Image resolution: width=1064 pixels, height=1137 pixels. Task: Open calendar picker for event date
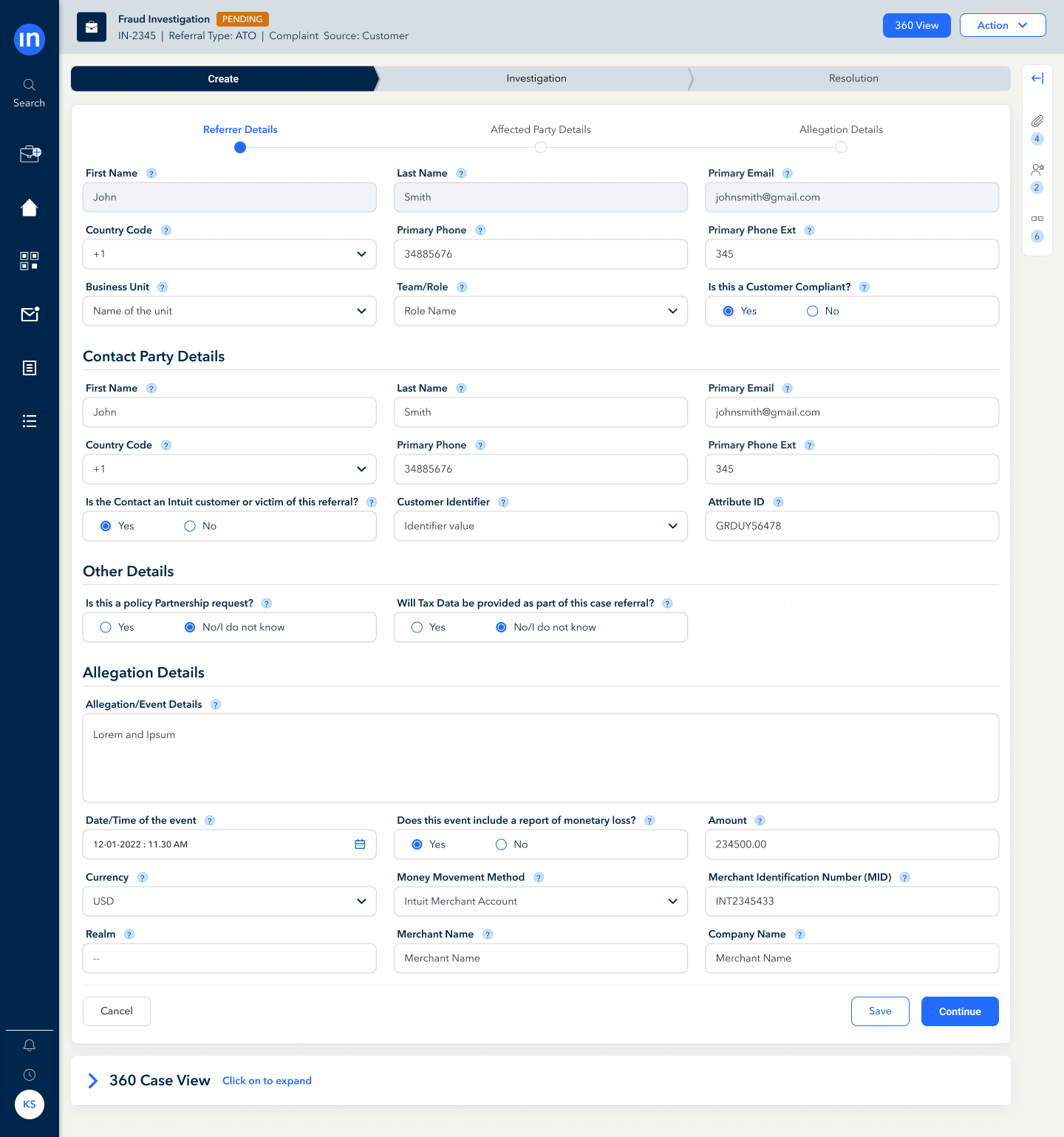point(360,844)
